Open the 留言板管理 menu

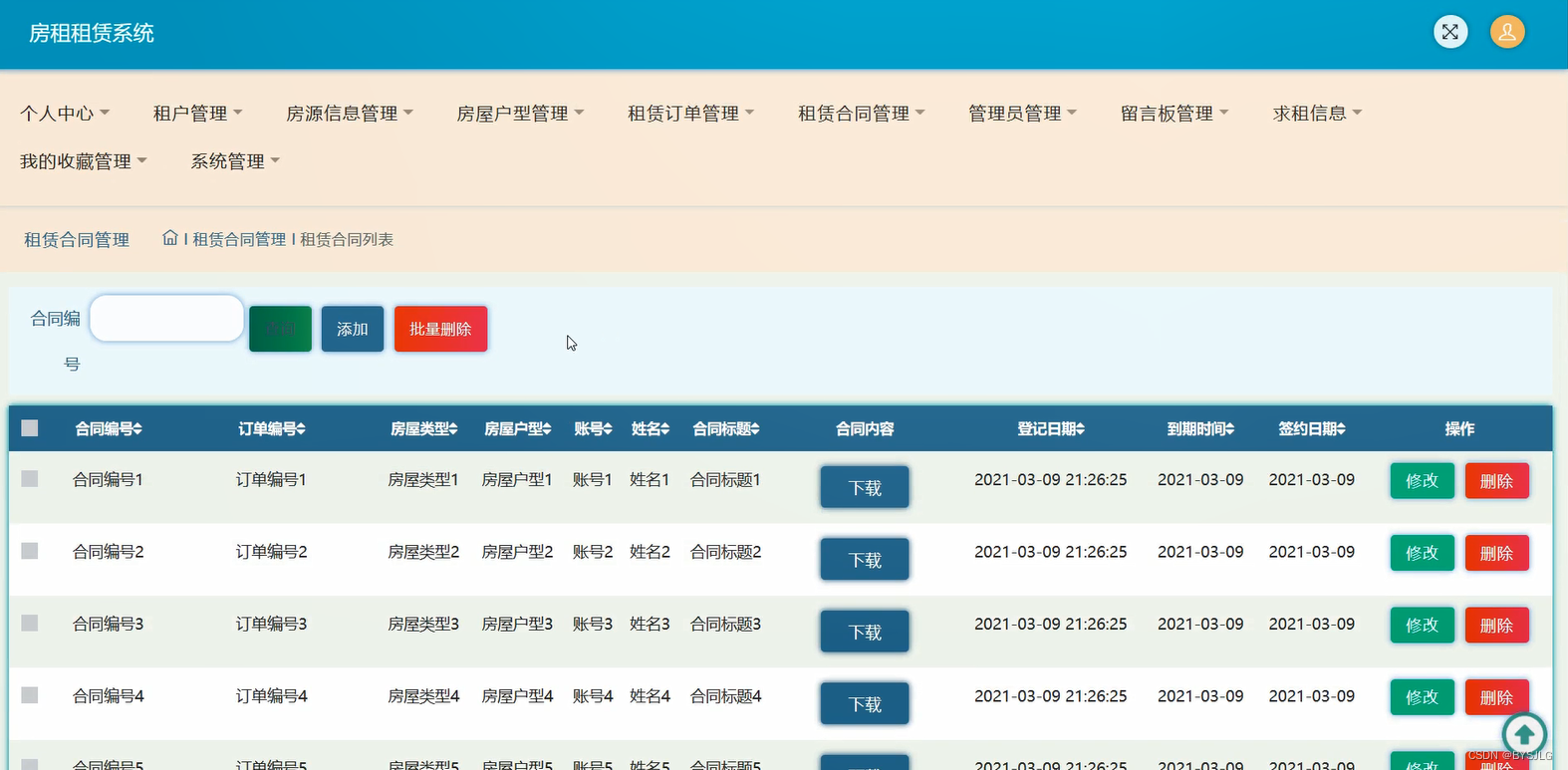coord(1175,114)
